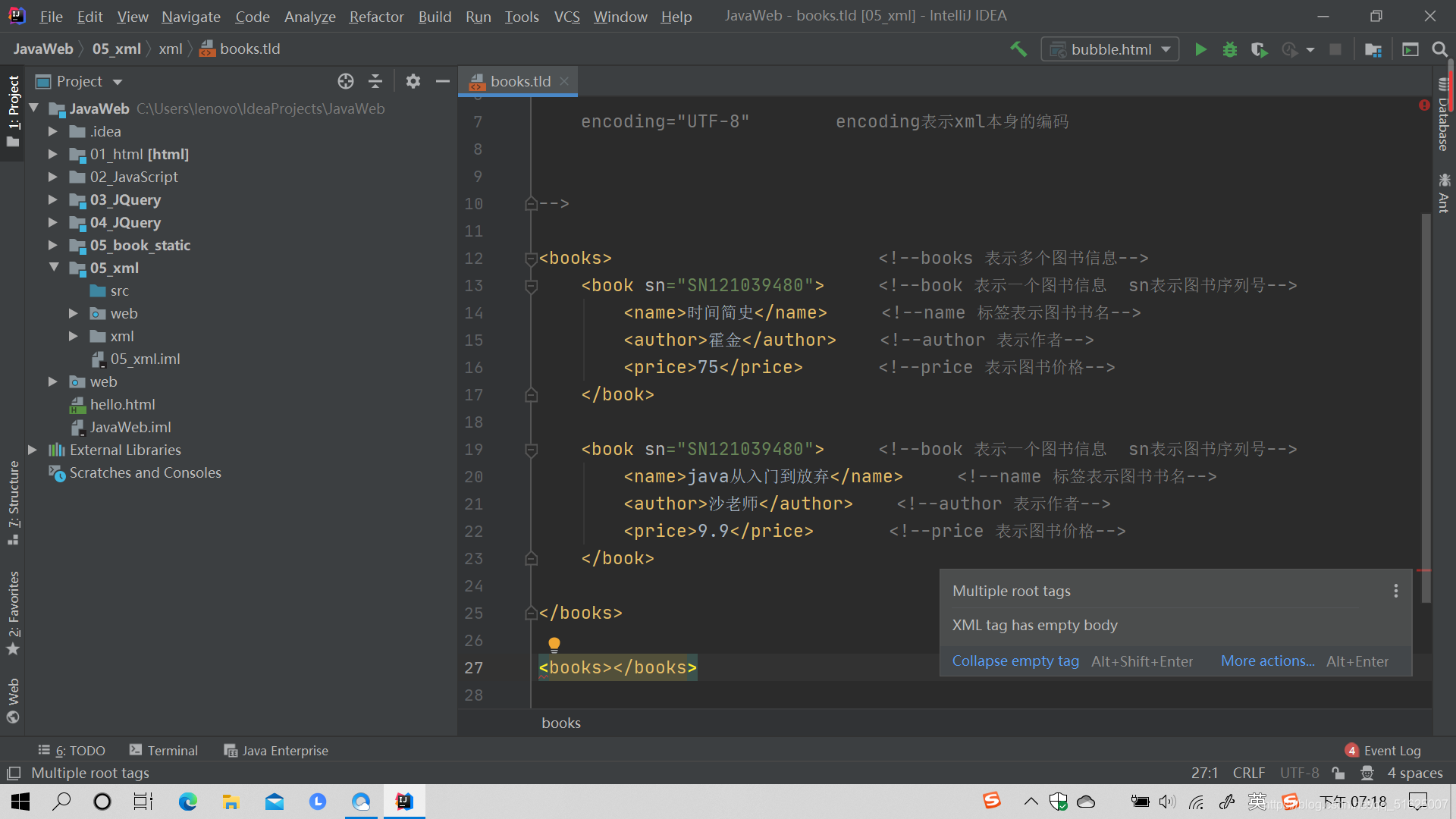1456x819 pixels.
Task: Open Mail app from taskbar
Action: coord(274,802)
